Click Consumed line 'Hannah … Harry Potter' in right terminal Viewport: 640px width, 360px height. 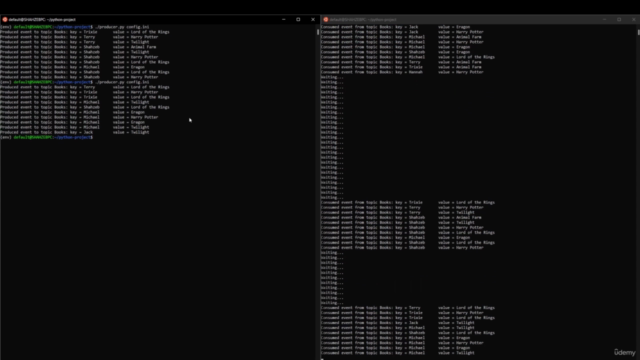point(402,72)
